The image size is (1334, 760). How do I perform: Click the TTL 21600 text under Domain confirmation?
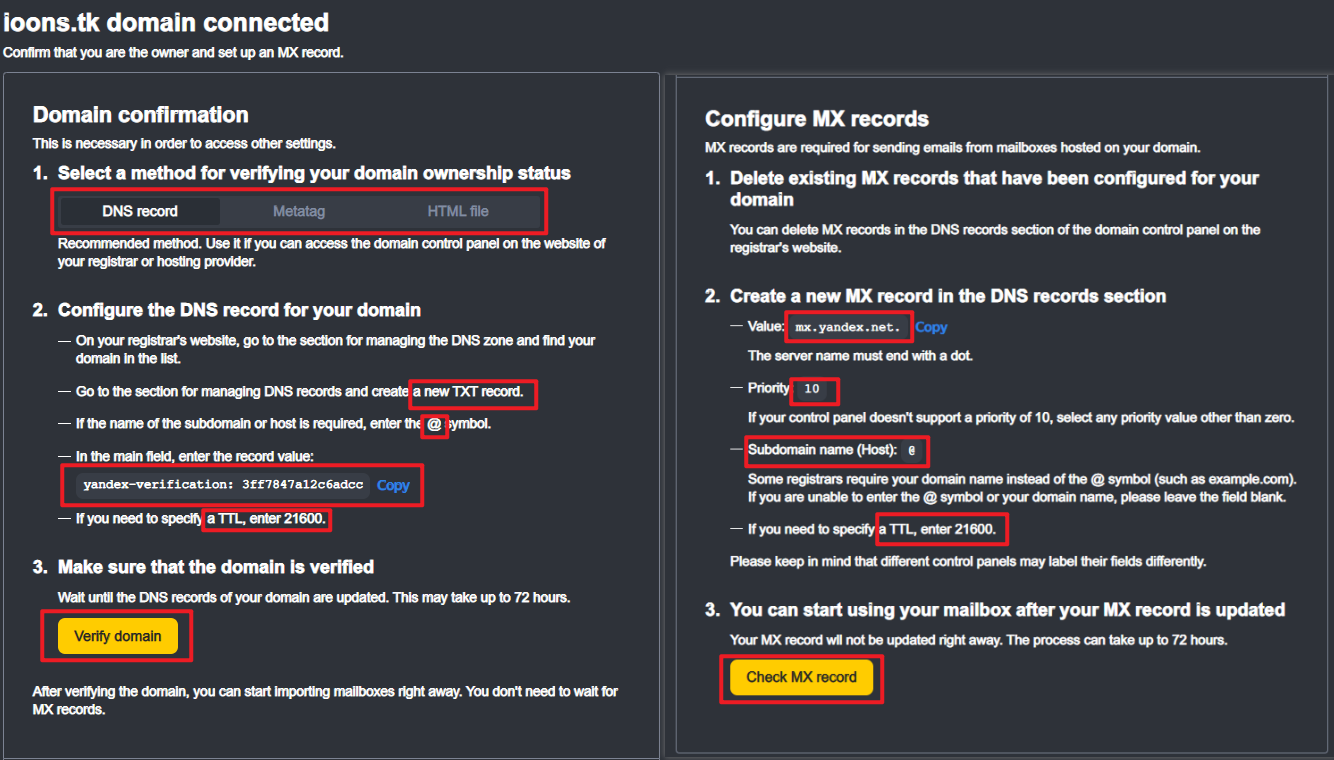click(x=267, y=519)
